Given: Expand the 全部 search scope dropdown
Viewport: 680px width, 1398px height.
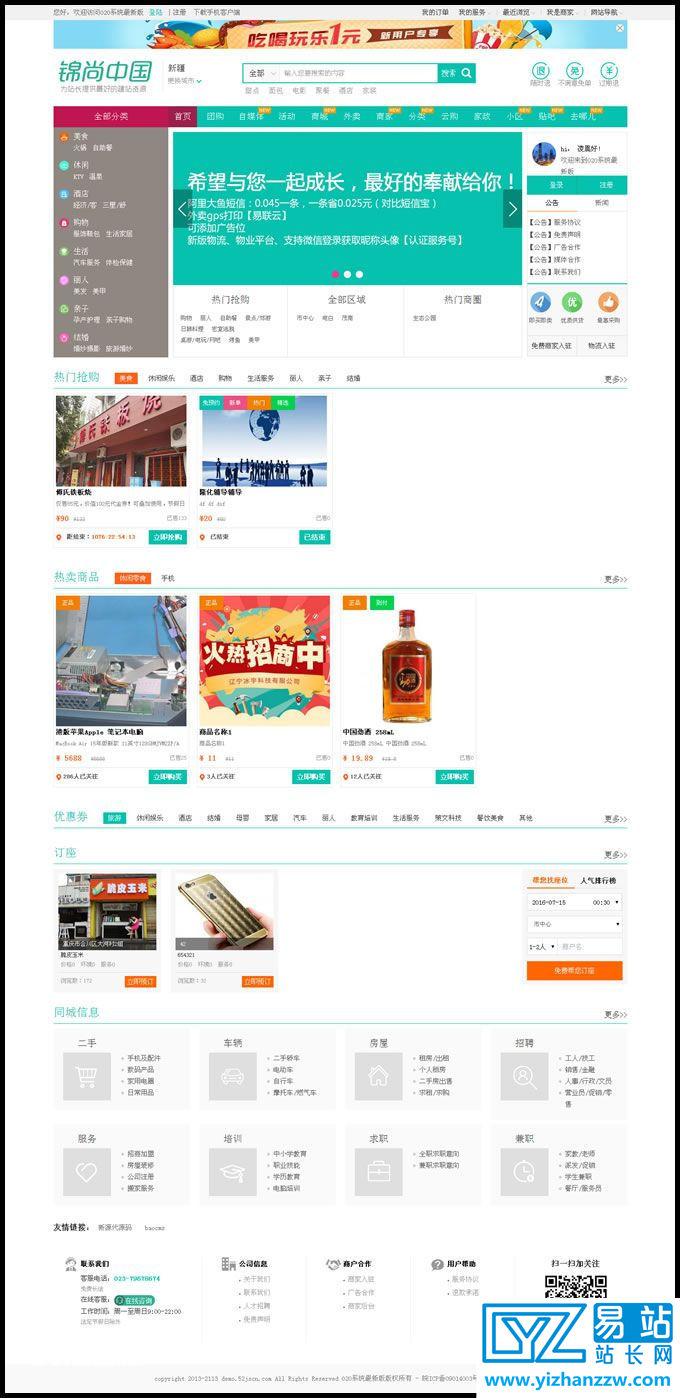Looking at the screenshot, I should coord(260,73).
